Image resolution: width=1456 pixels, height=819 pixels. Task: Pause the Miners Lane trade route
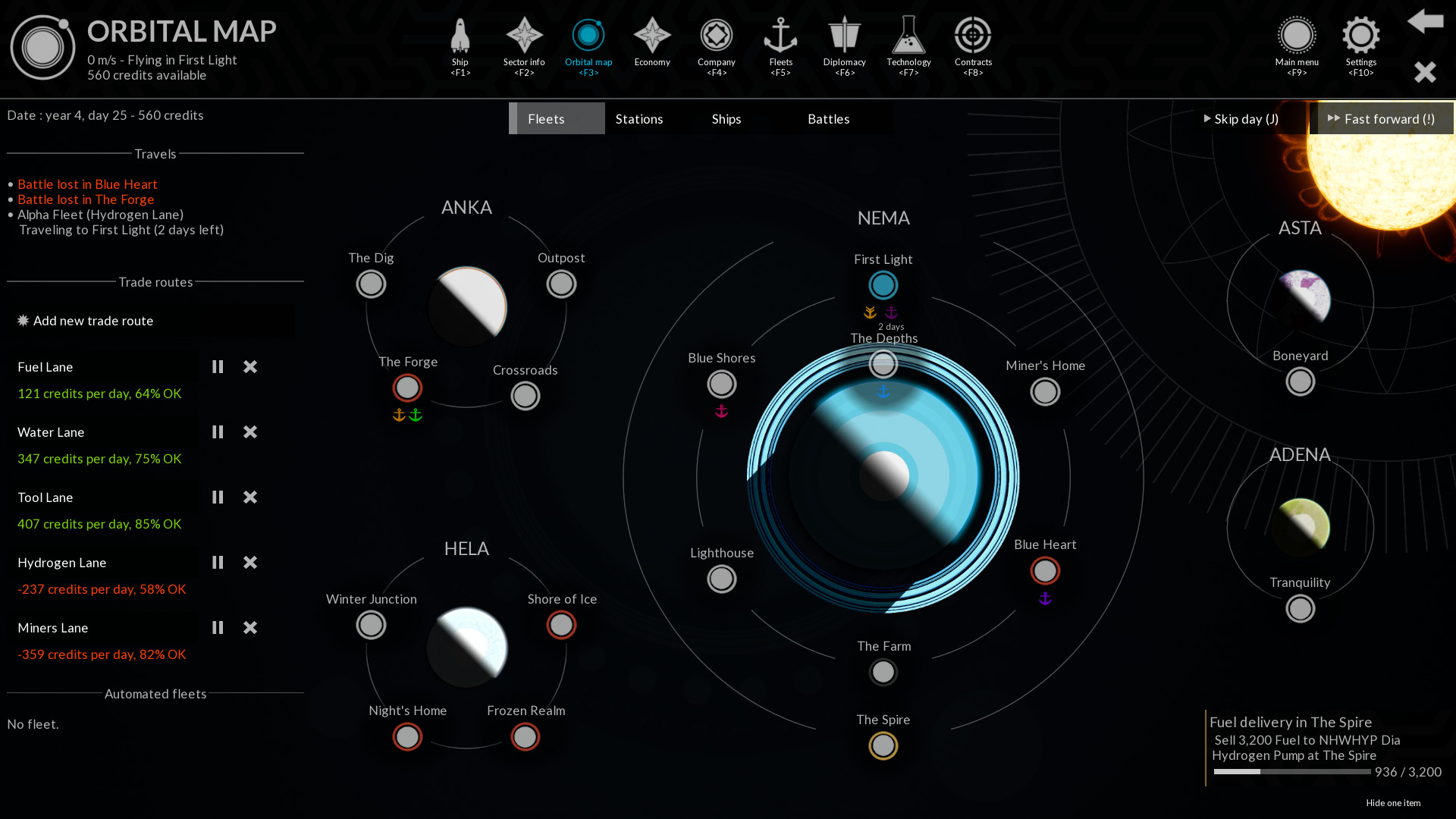point(218,628)
